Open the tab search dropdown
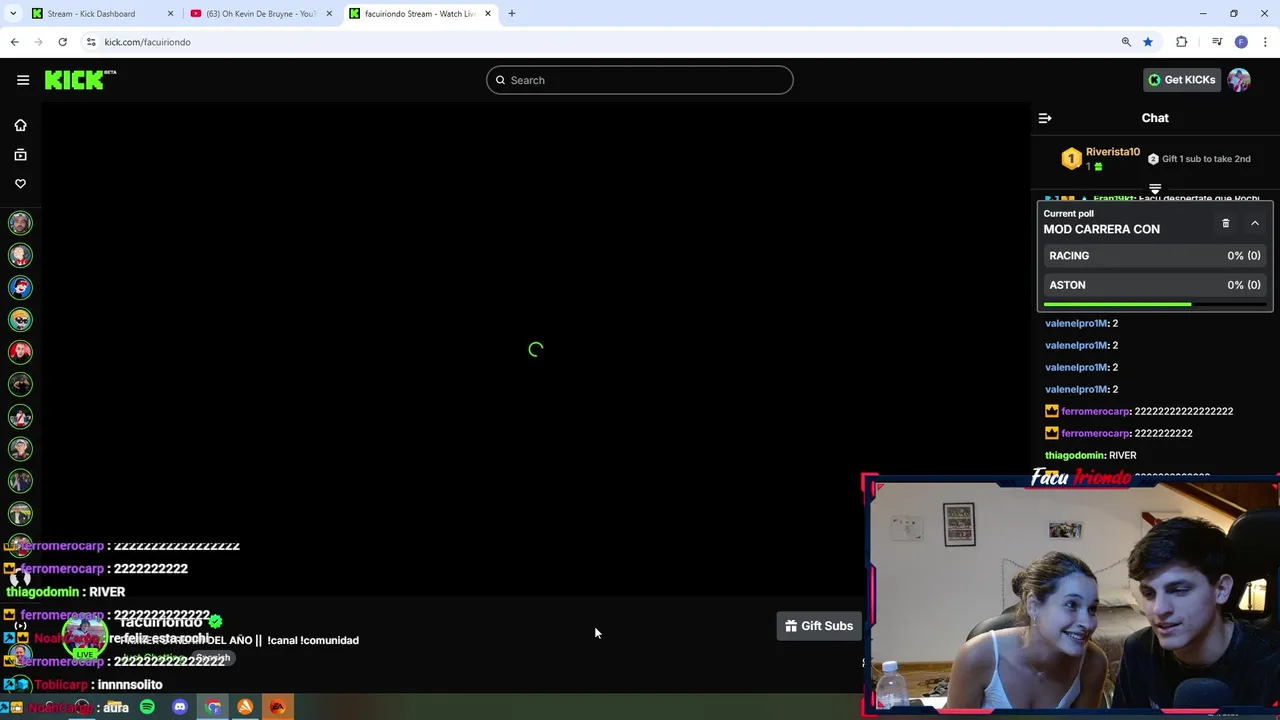The width and height of the screenshot is (1280, 720). pyautogui.click(x=13, y=14)
